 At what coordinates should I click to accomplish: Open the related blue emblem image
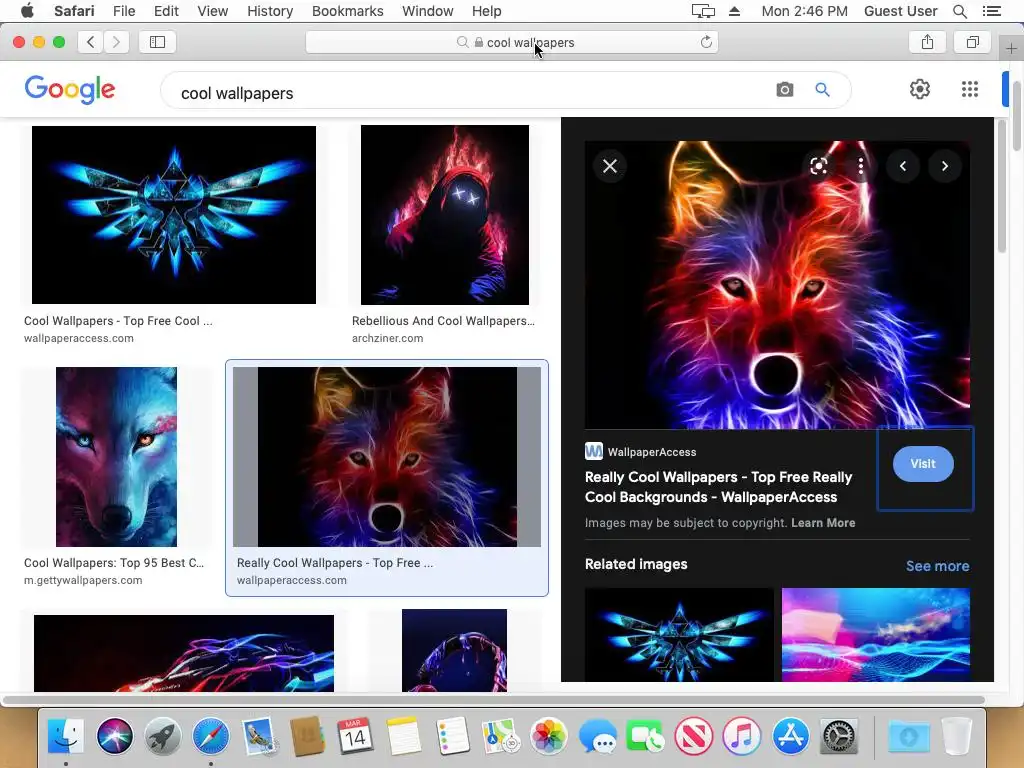(679, 634)
